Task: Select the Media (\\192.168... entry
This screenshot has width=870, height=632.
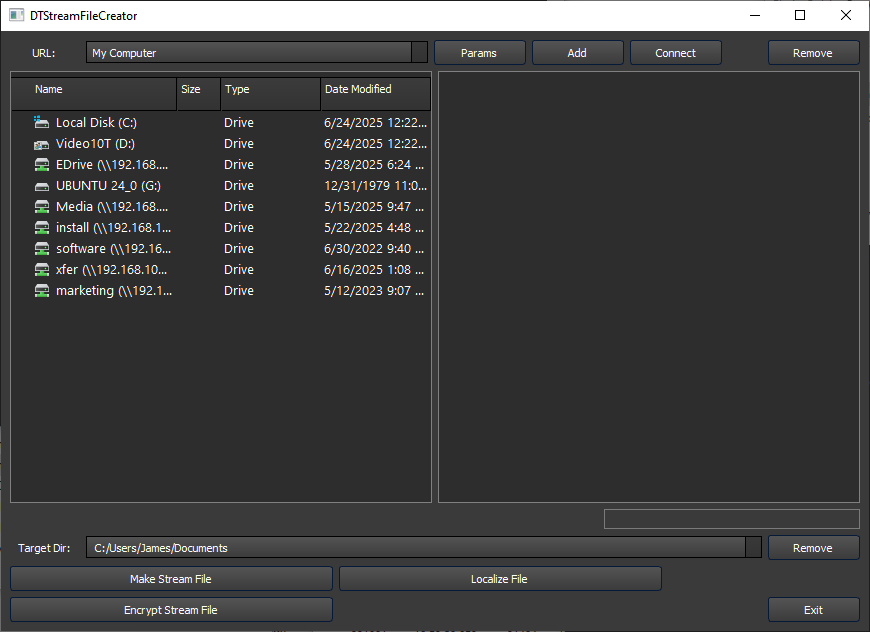Action: point(221,207)
